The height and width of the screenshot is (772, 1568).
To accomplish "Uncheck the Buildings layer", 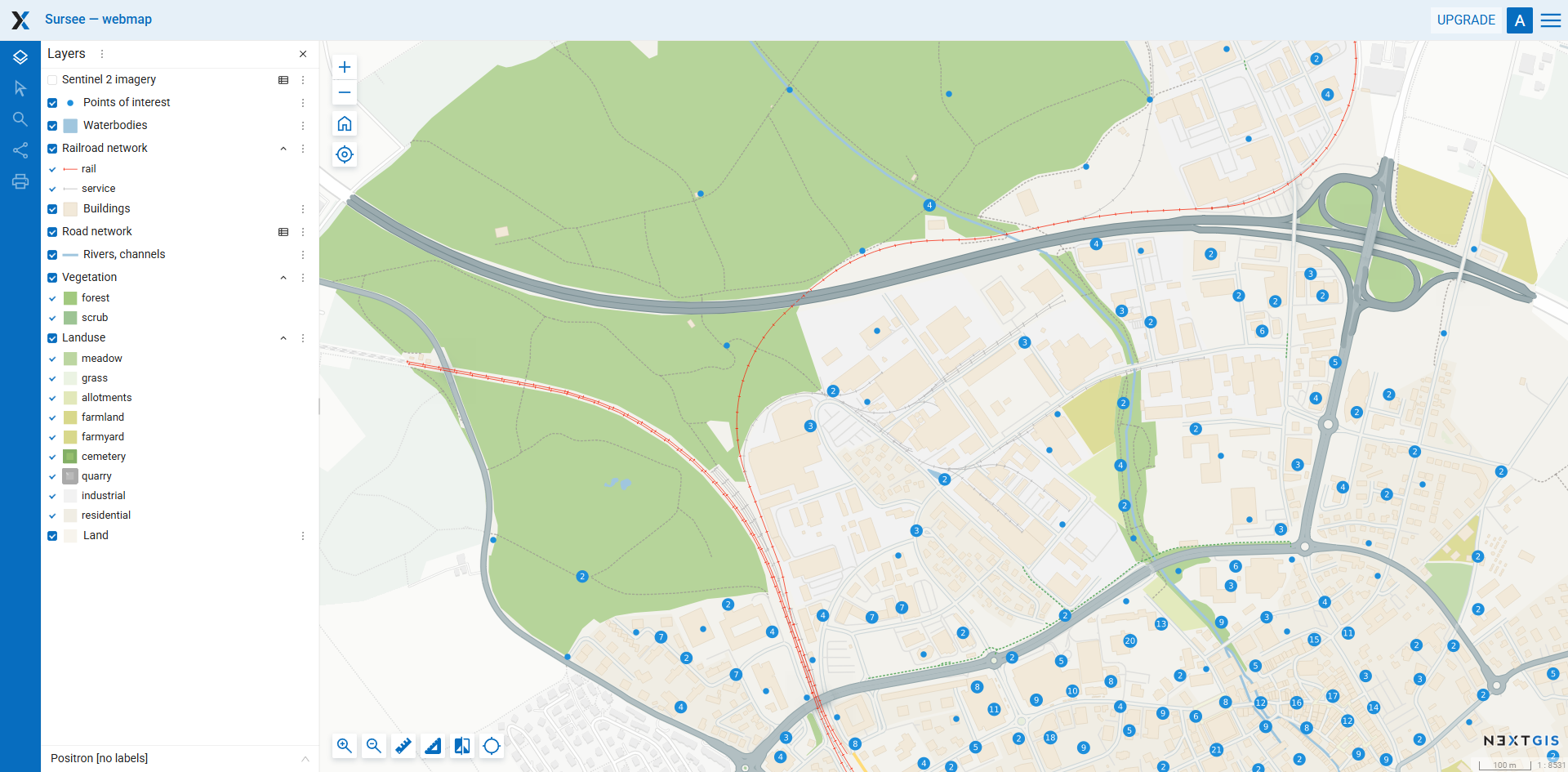I will coord(52,209).
